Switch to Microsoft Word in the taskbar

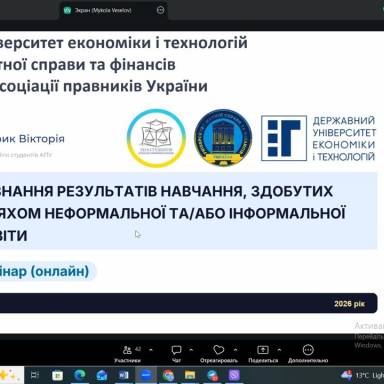click(x=124, y=376)
